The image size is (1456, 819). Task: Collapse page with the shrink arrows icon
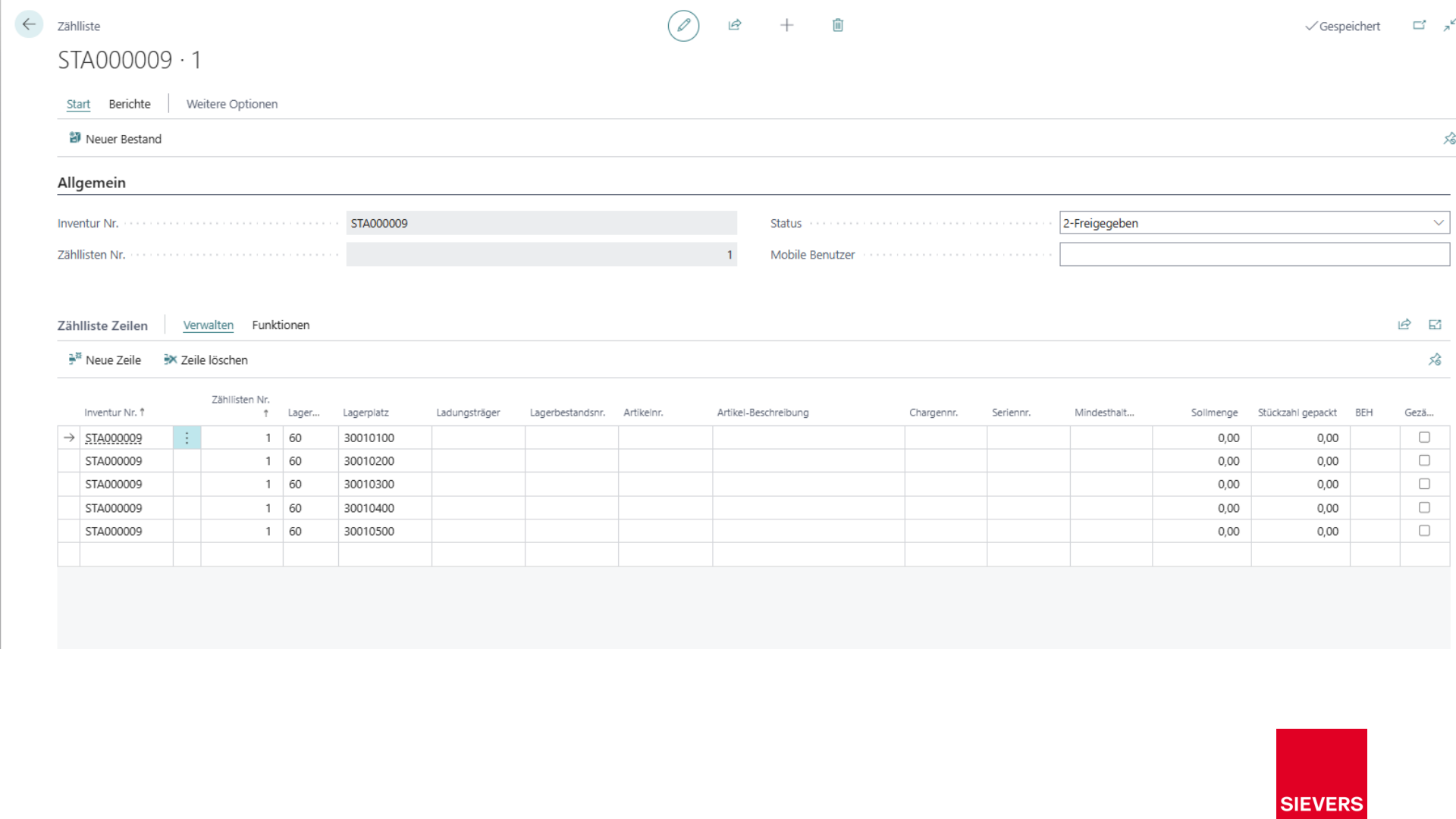click(1448, 26)
